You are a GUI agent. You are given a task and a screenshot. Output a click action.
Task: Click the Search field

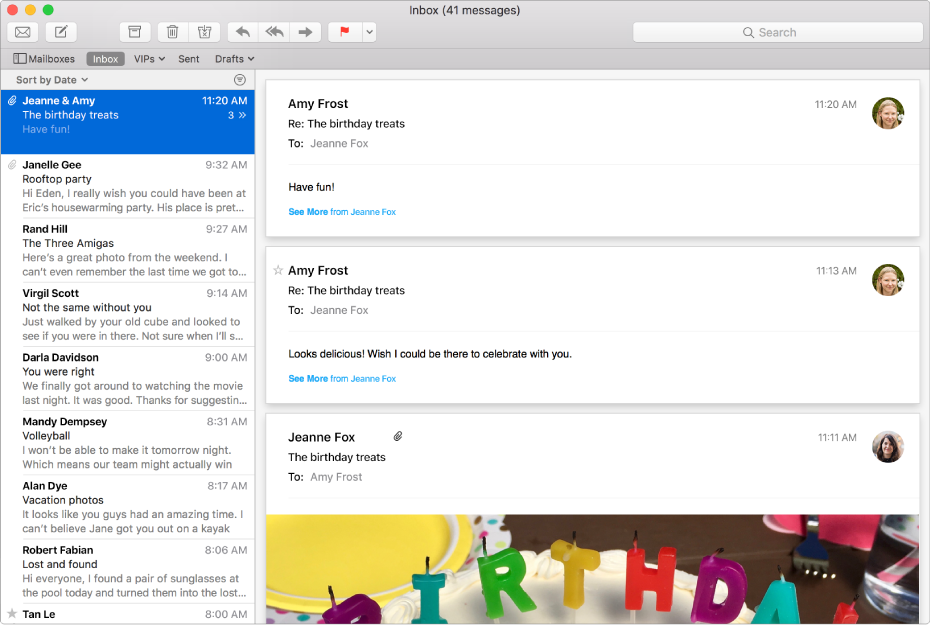pyautogui.click(x=778, y=32)
